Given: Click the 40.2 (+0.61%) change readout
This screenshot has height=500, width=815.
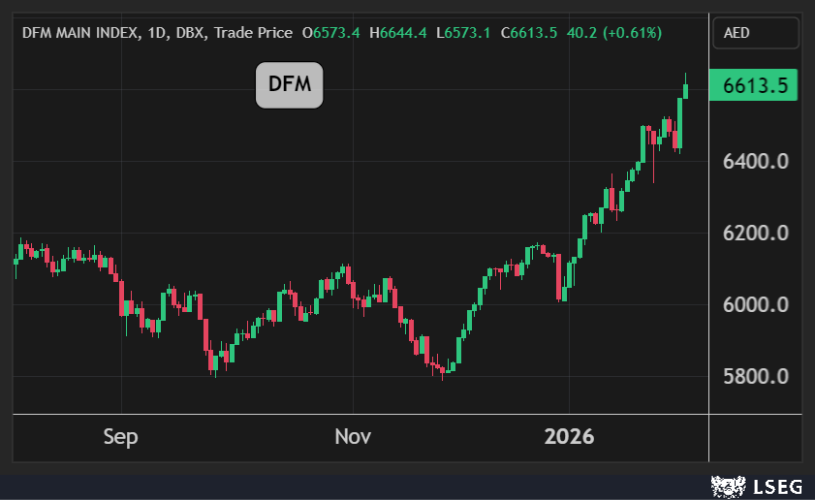Looking at the screenshot, I should [614, 33].
